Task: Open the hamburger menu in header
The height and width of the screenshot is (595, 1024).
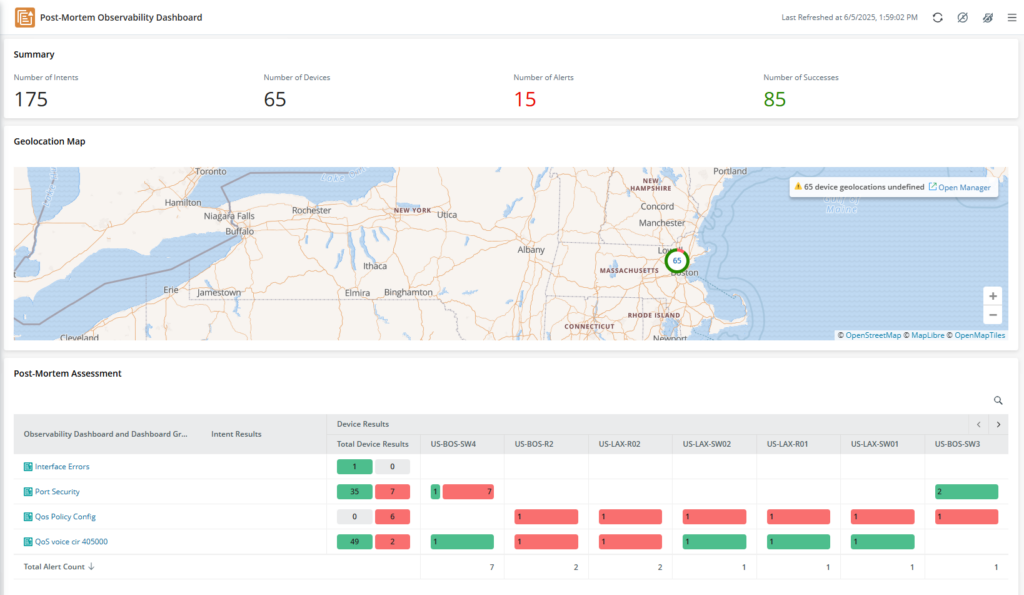Action: pos(1011,18)
